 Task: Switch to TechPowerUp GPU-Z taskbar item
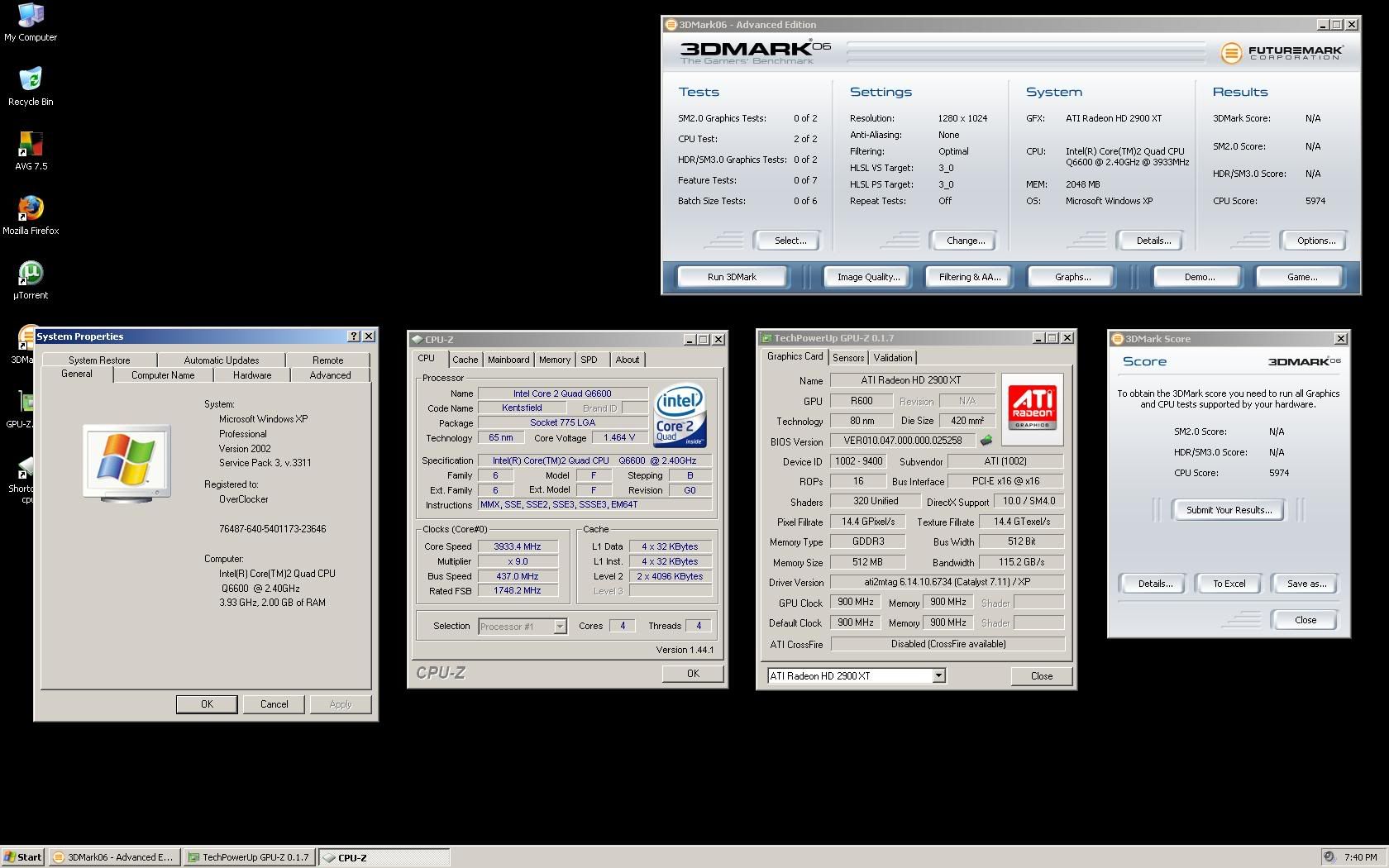[249, 857]
